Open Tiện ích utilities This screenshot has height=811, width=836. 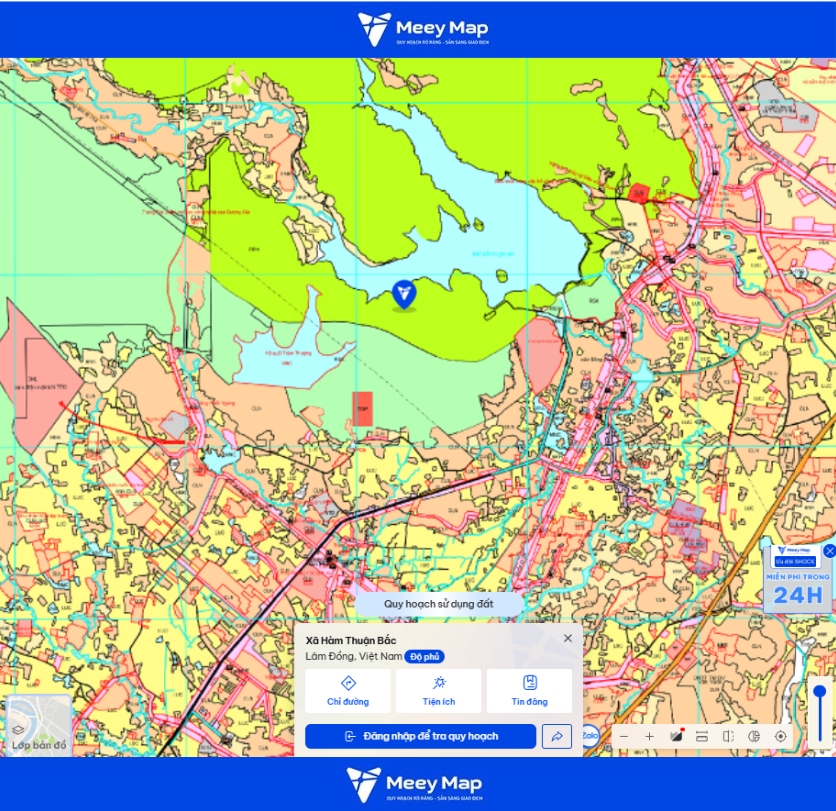[439, 691]
